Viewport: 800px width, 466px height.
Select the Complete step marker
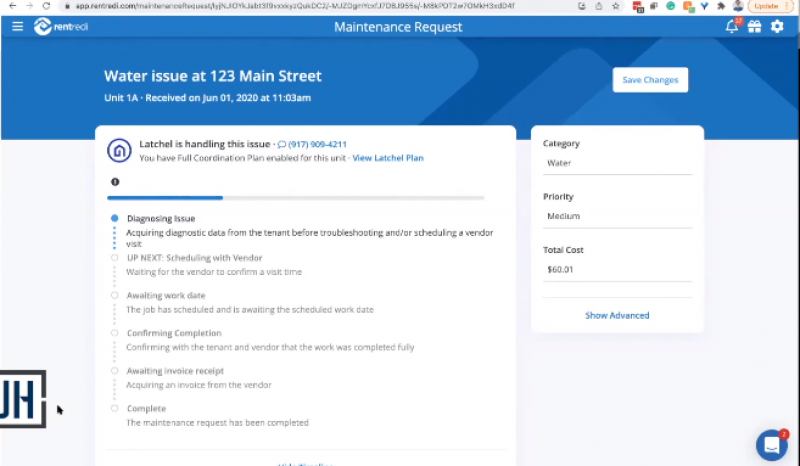[115, 408]
